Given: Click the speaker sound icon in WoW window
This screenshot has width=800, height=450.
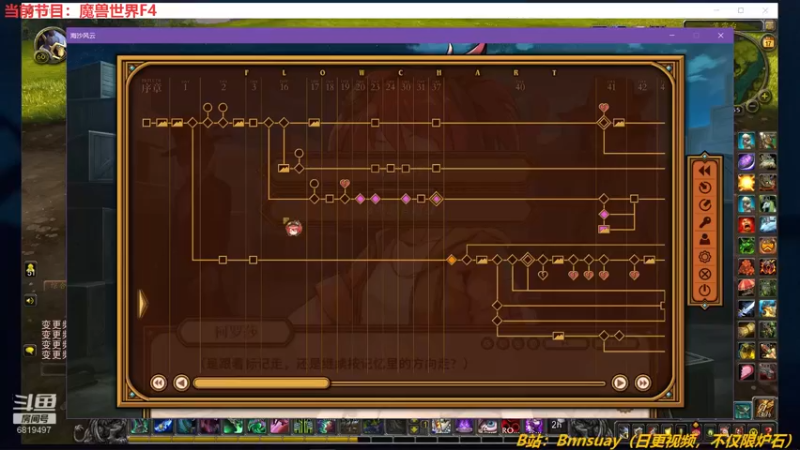Looking at the screenshot, I should 30,301.
